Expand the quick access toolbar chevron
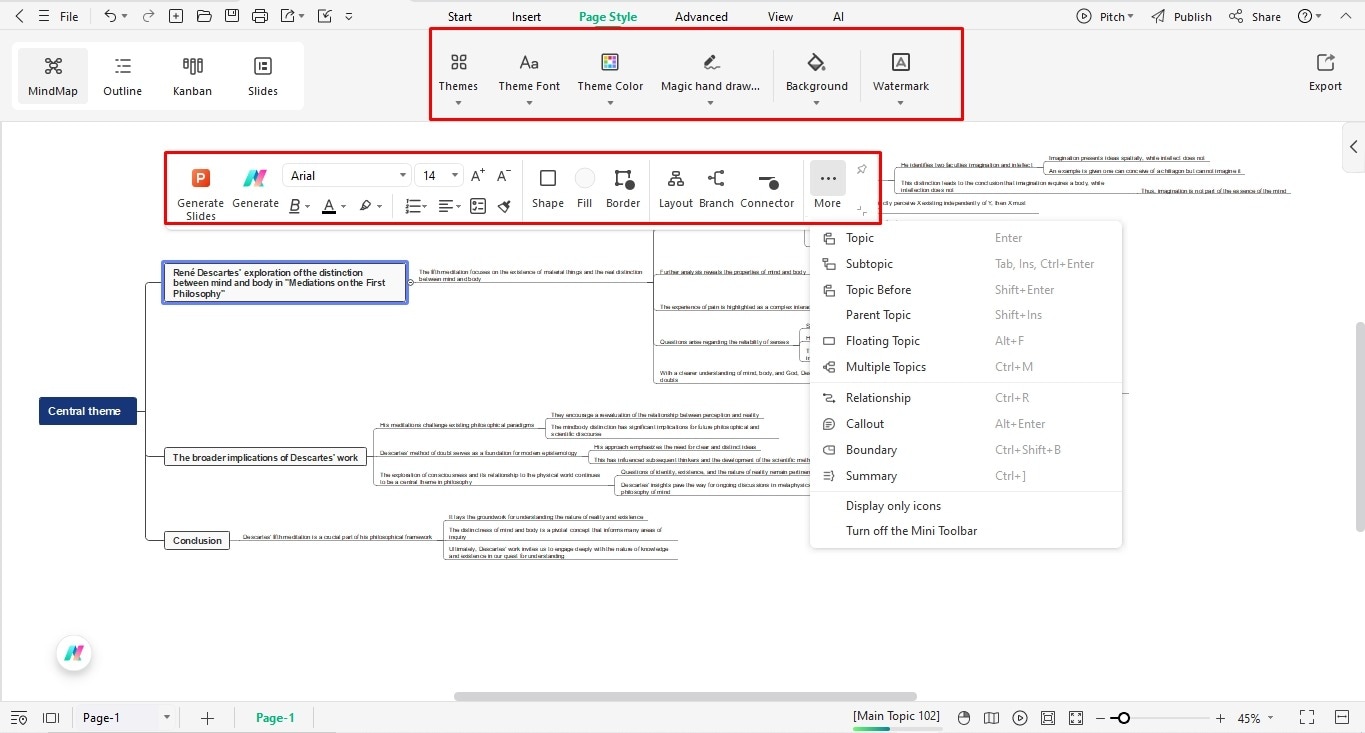The image size is (1365, 733). coord(348,17)
